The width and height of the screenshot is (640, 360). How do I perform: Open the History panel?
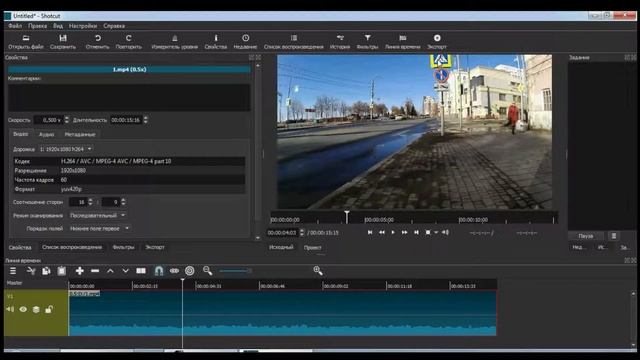pos(340,42)
